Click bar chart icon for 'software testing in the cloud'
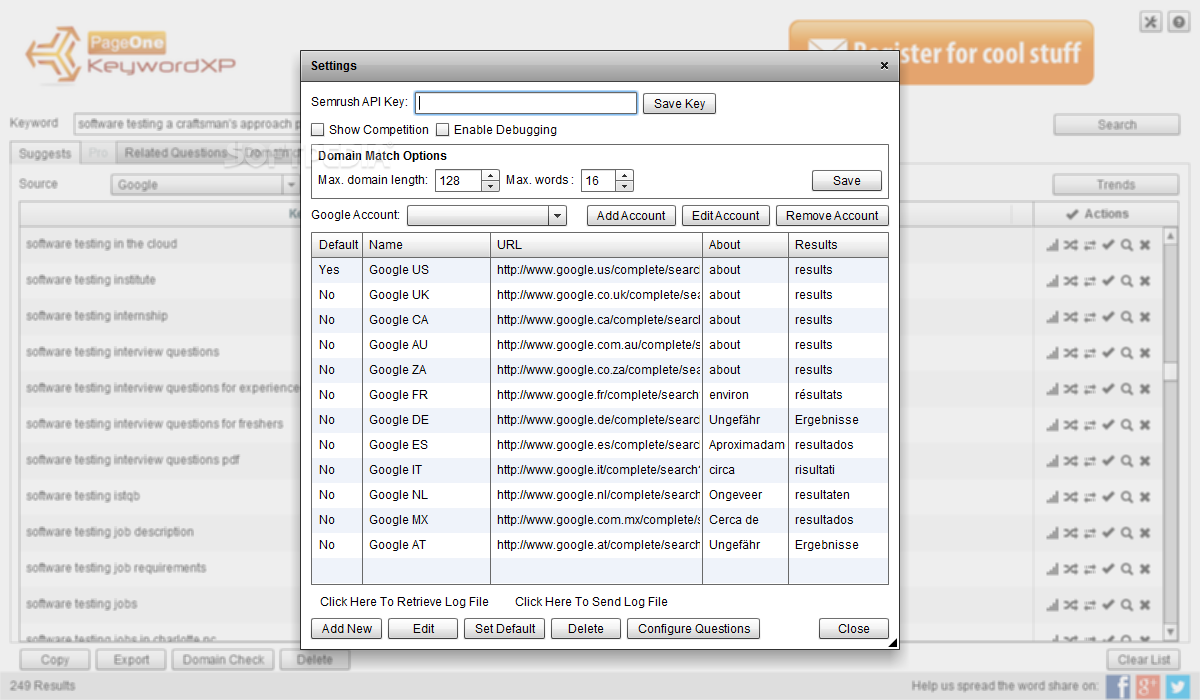The height and width of the screenshot is (700, 1200). point(1052,245)
